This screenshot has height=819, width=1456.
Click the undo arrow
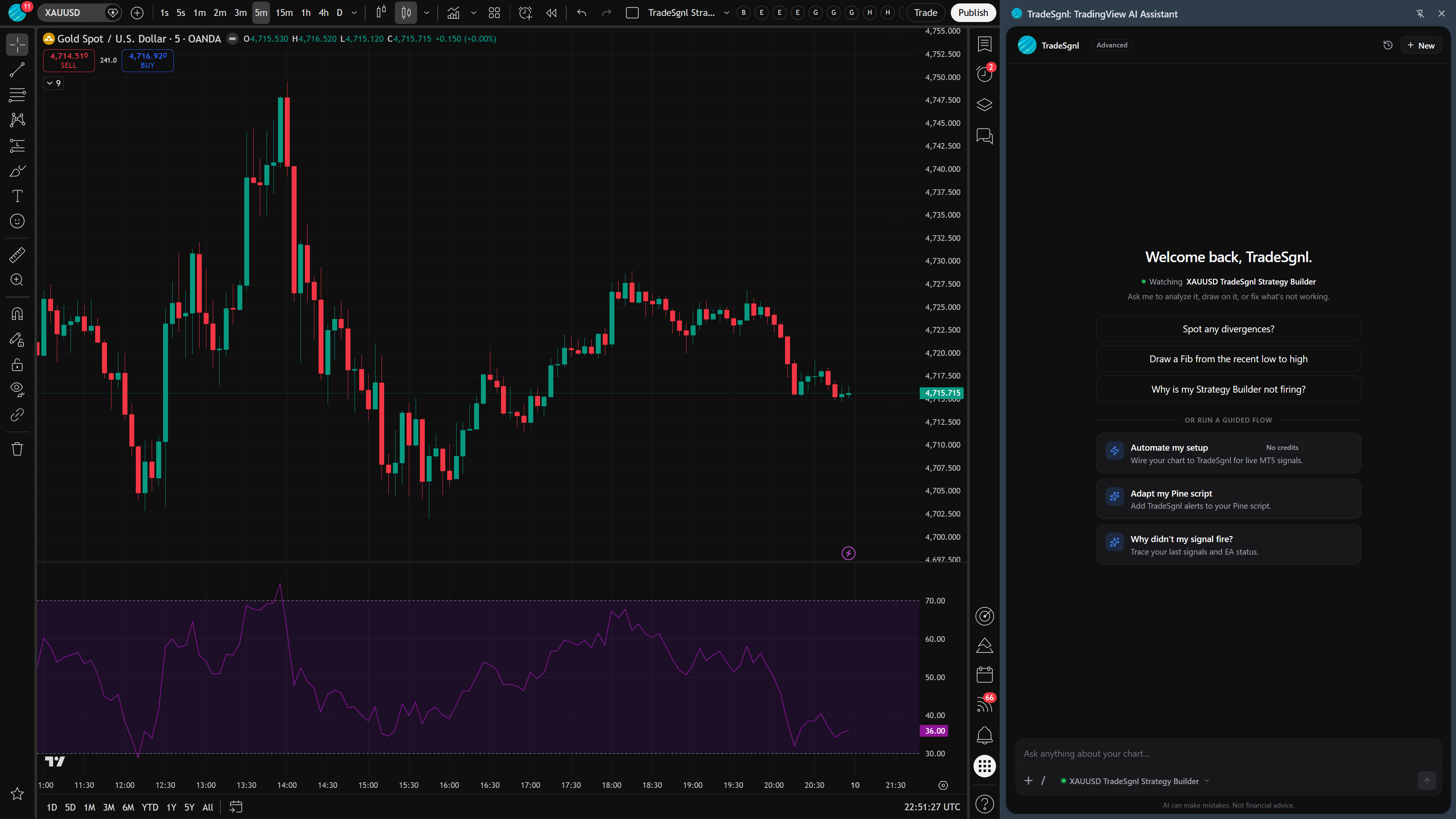[x=582, y=13]
